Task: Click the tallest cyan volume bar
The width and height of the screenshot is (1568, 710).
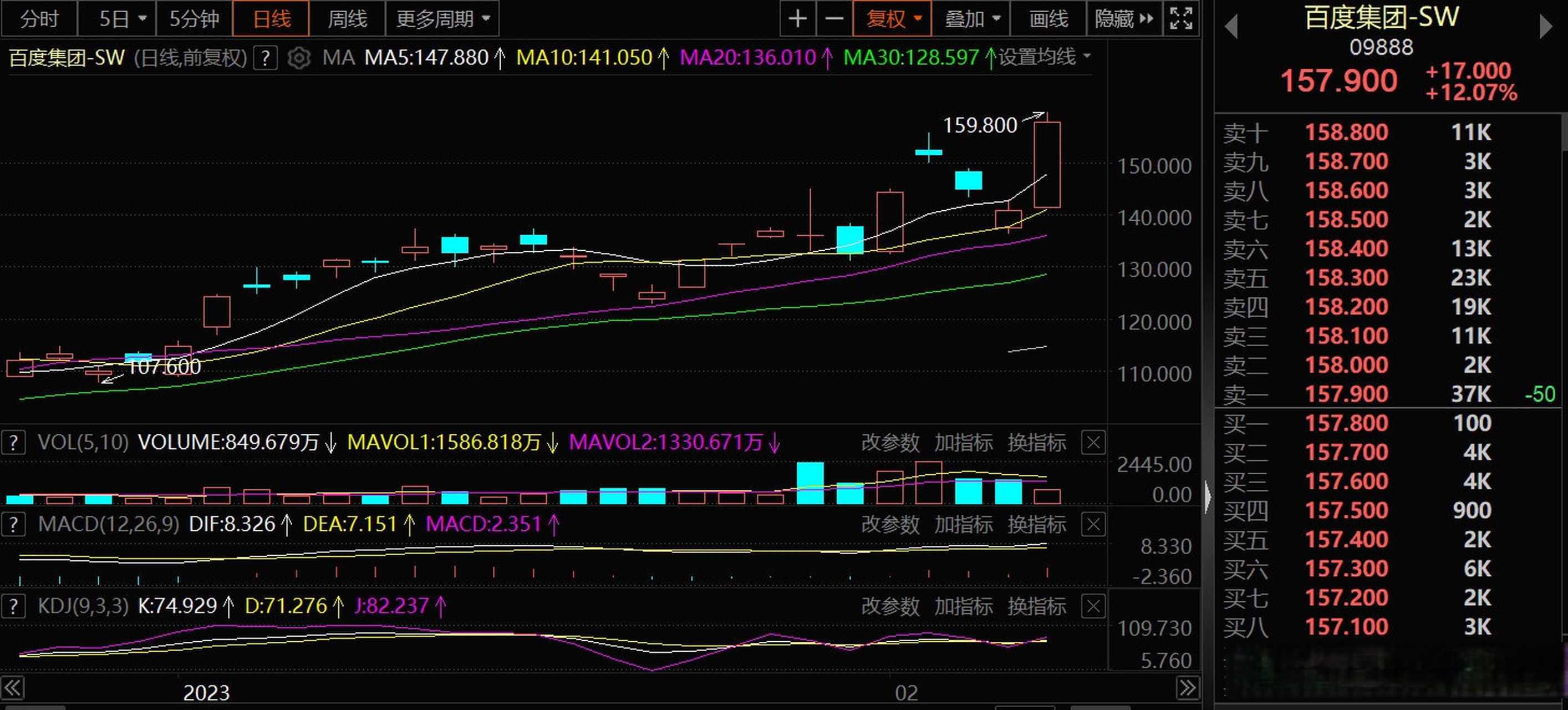Action: coord(810,483)
